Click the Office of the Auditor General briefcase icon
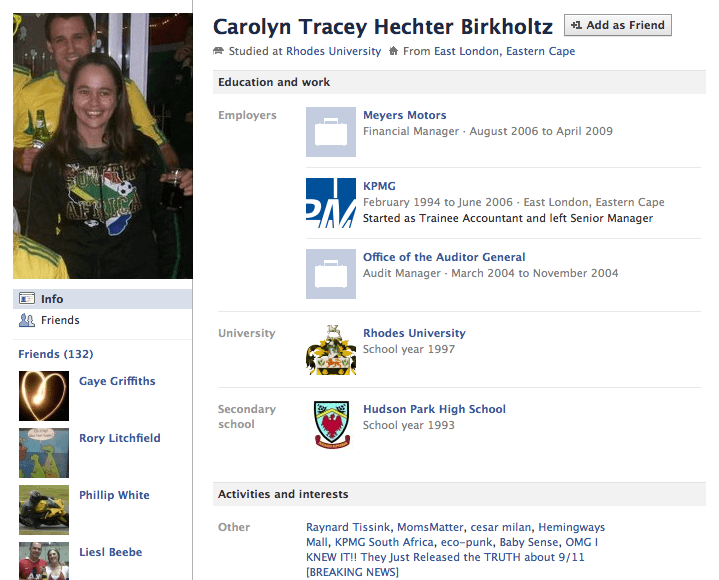The height and width of the screenshot is (580, 719). click(x=331, y=274)
